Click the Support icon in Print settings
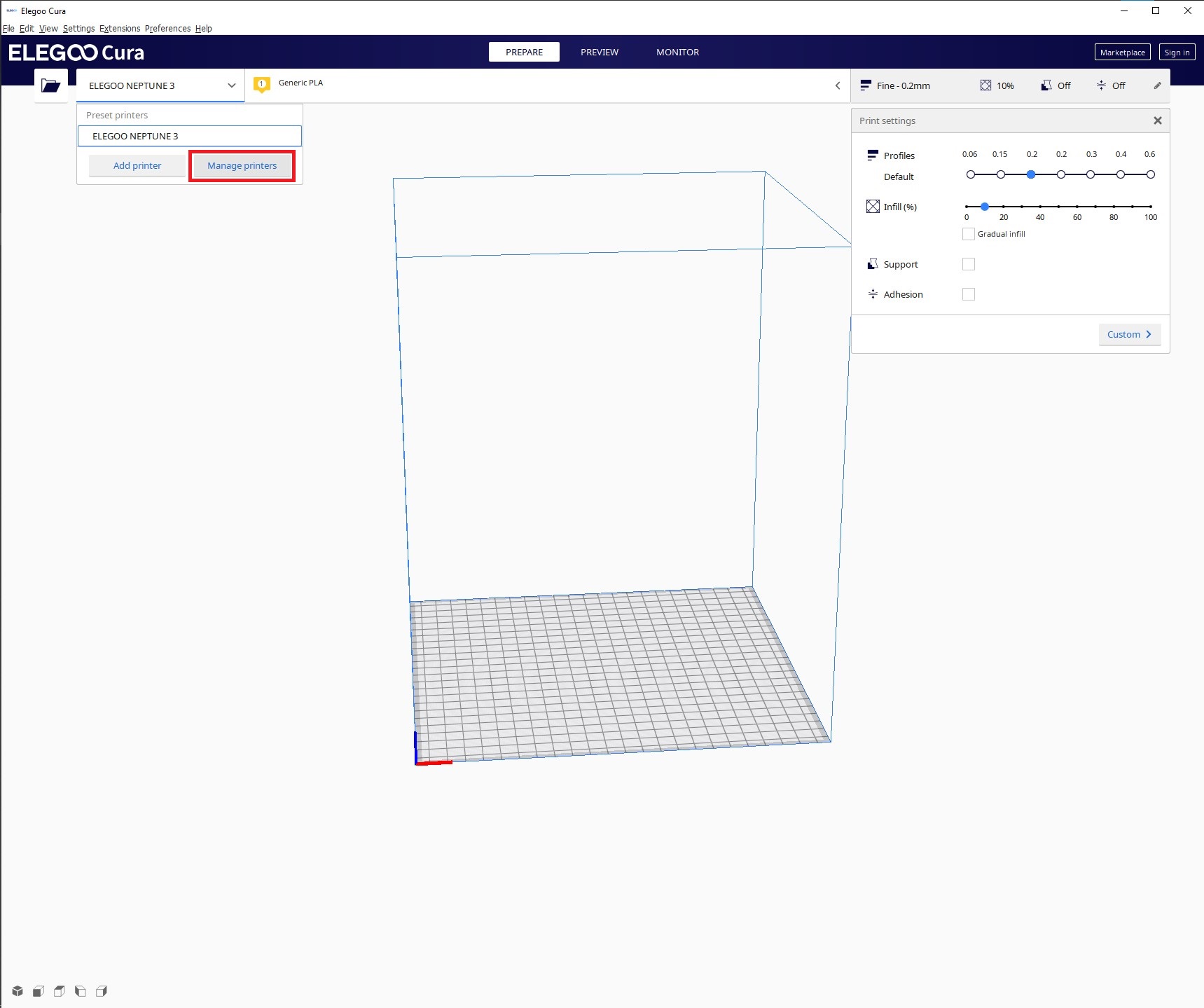The height and width of the screenshot is (1008, 1204). [x=873, y=264]
